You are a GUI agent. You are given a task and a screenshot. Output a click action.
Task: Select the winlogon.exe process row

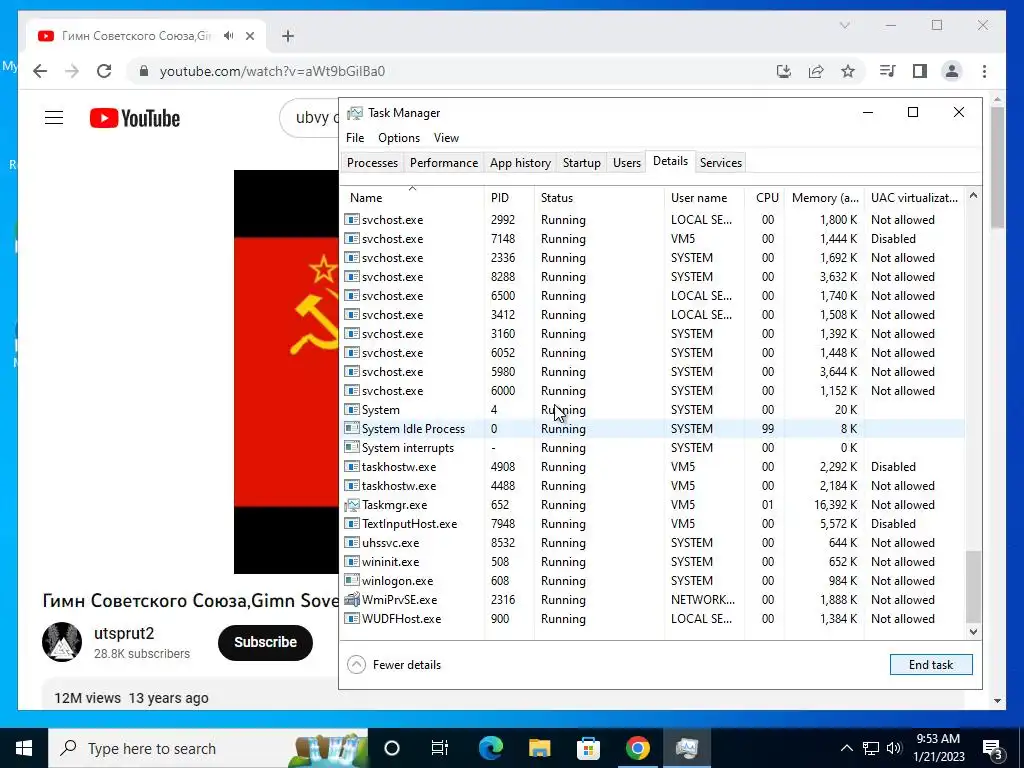click(653, 581)
